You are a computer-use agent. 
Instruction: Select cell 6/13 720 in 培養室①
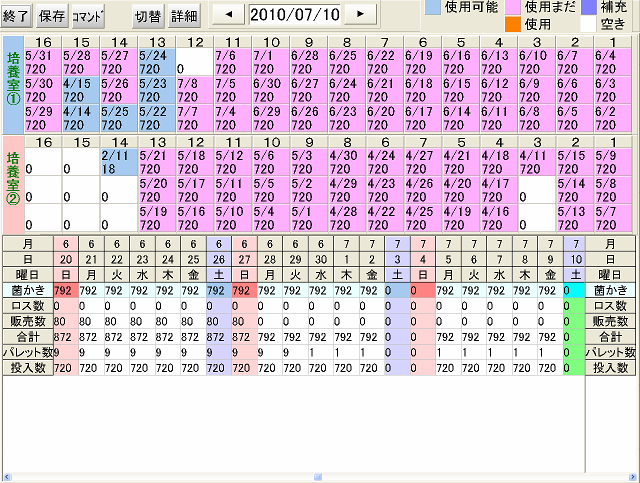pyautogui.click(x=498, y=62)
